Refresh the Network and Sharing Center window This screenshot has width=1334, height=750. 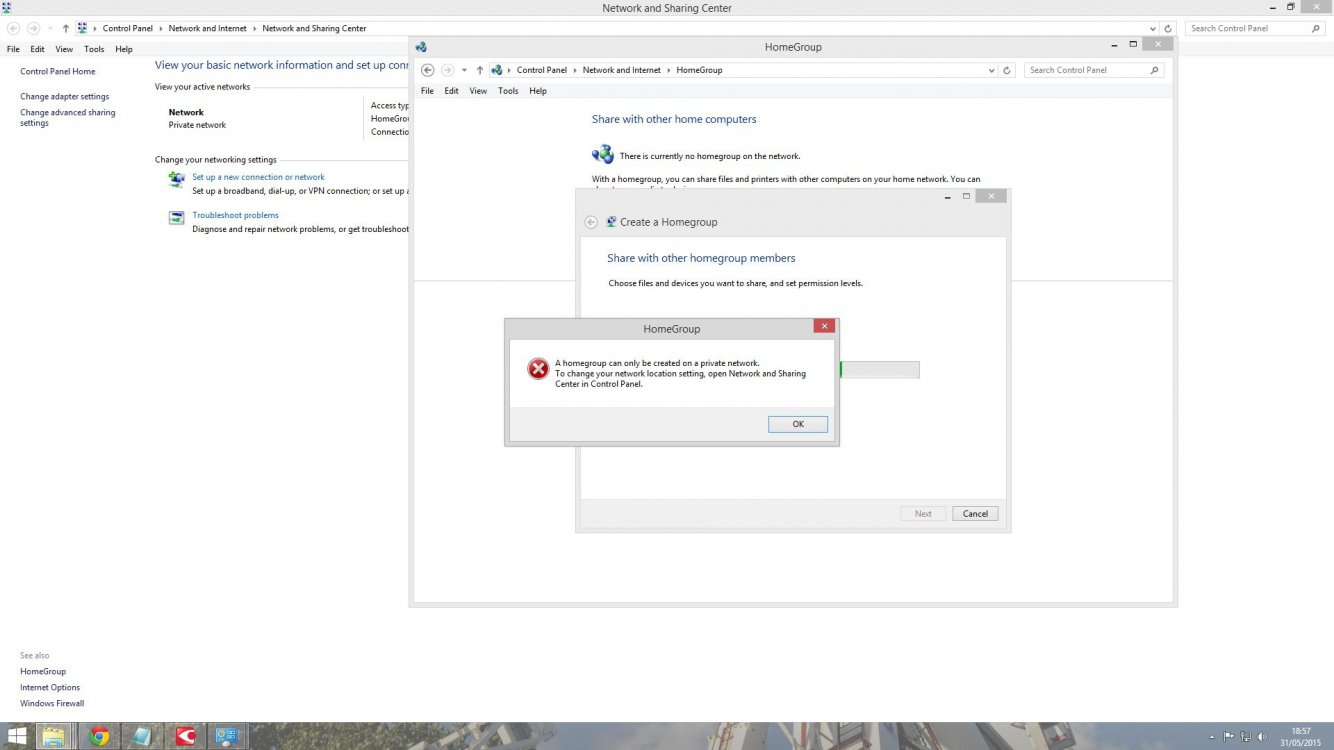click(x=1168, y=29)
